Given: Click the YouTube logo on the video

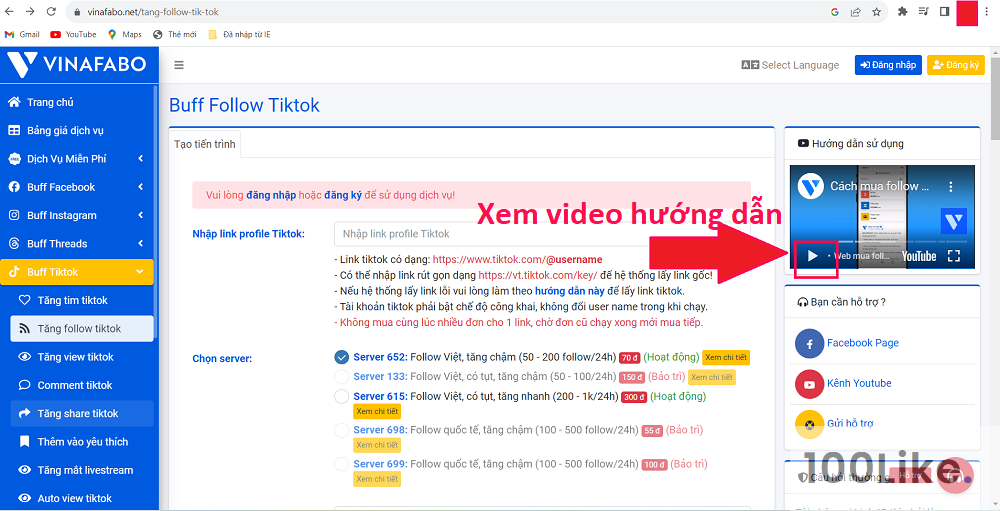Looking at the screenshot, I should [x=919, y=256].
